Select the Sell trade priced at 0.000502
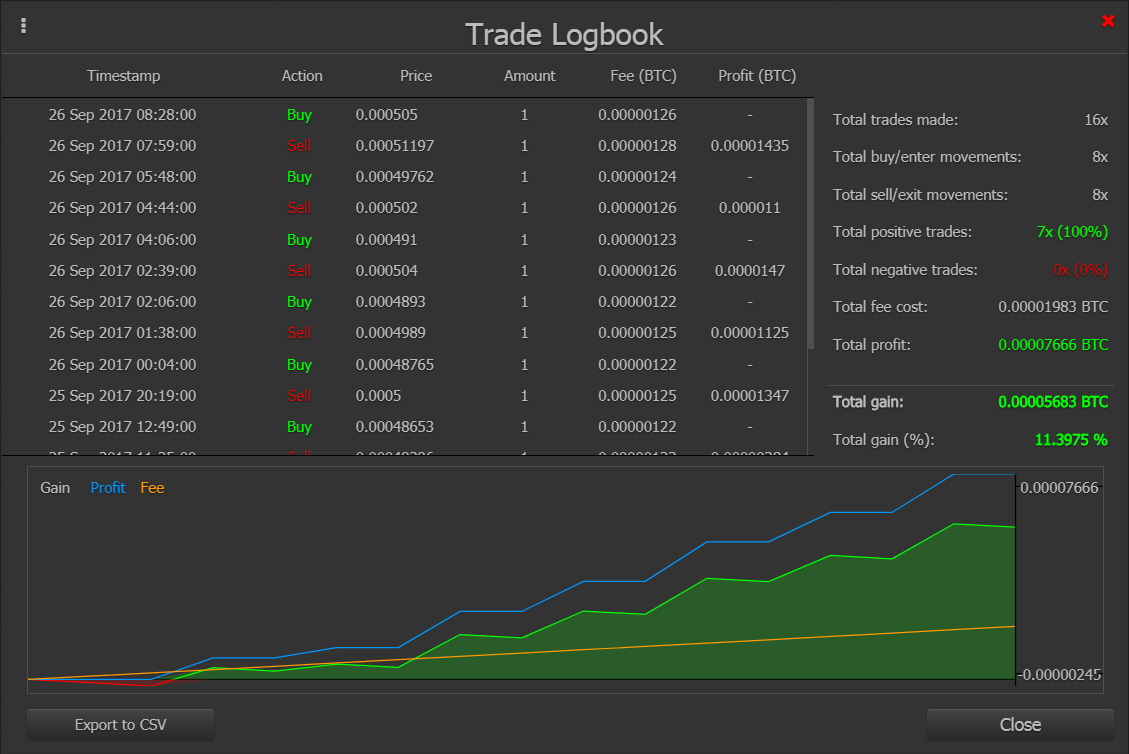Image resolution: width=1129 pixels, height=754 pixels. point(400,208)
